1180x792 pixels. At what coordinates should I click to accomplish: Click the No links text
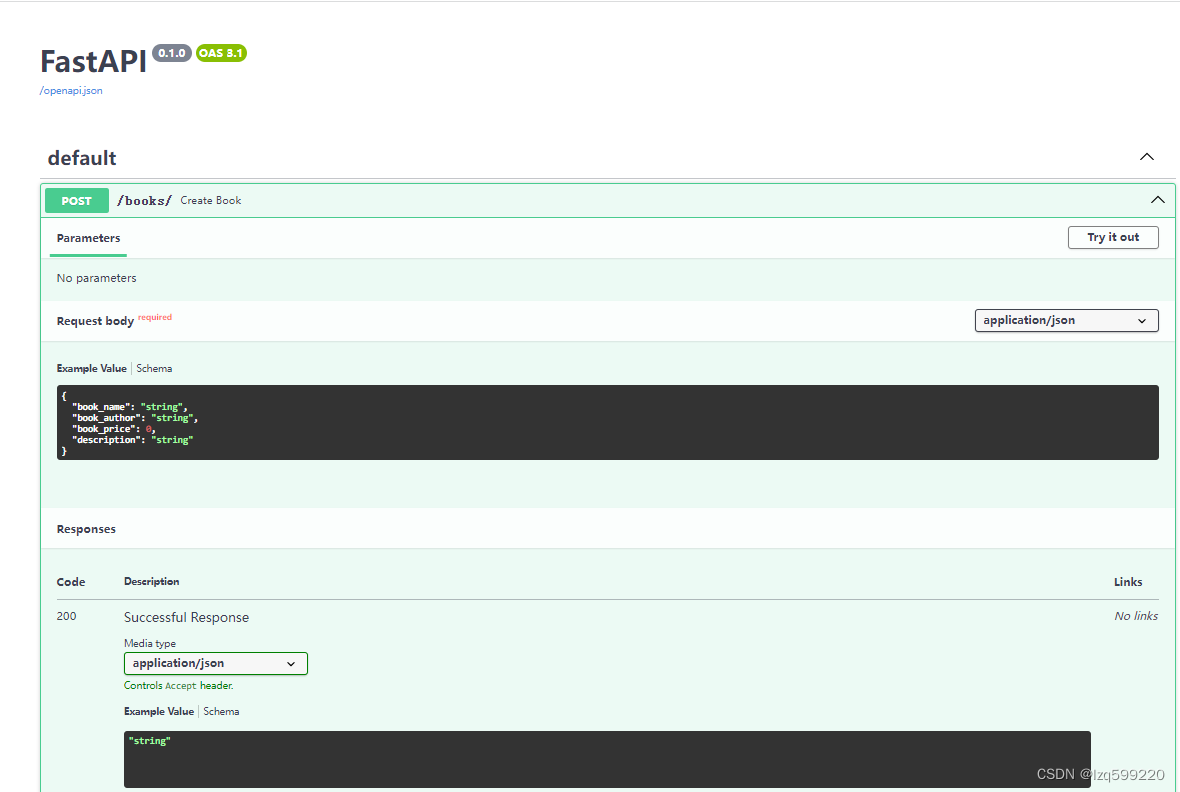click(x=1136, y=616)
